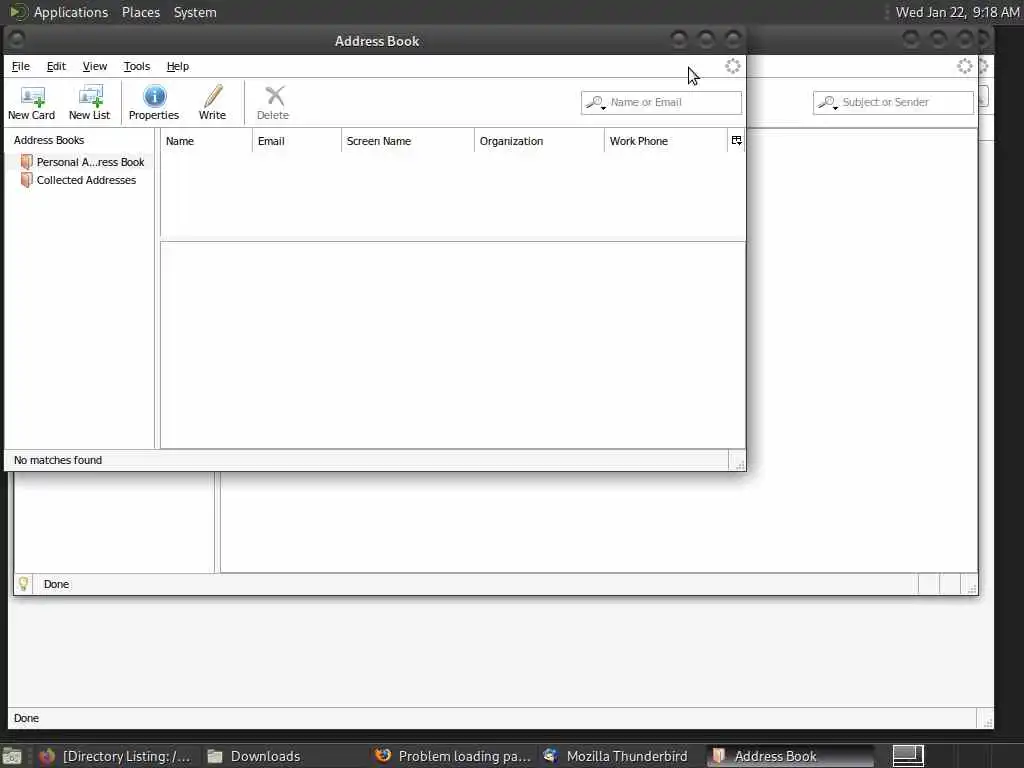
Task: Click the No matches found status text
Action: [x=58, y=460]
